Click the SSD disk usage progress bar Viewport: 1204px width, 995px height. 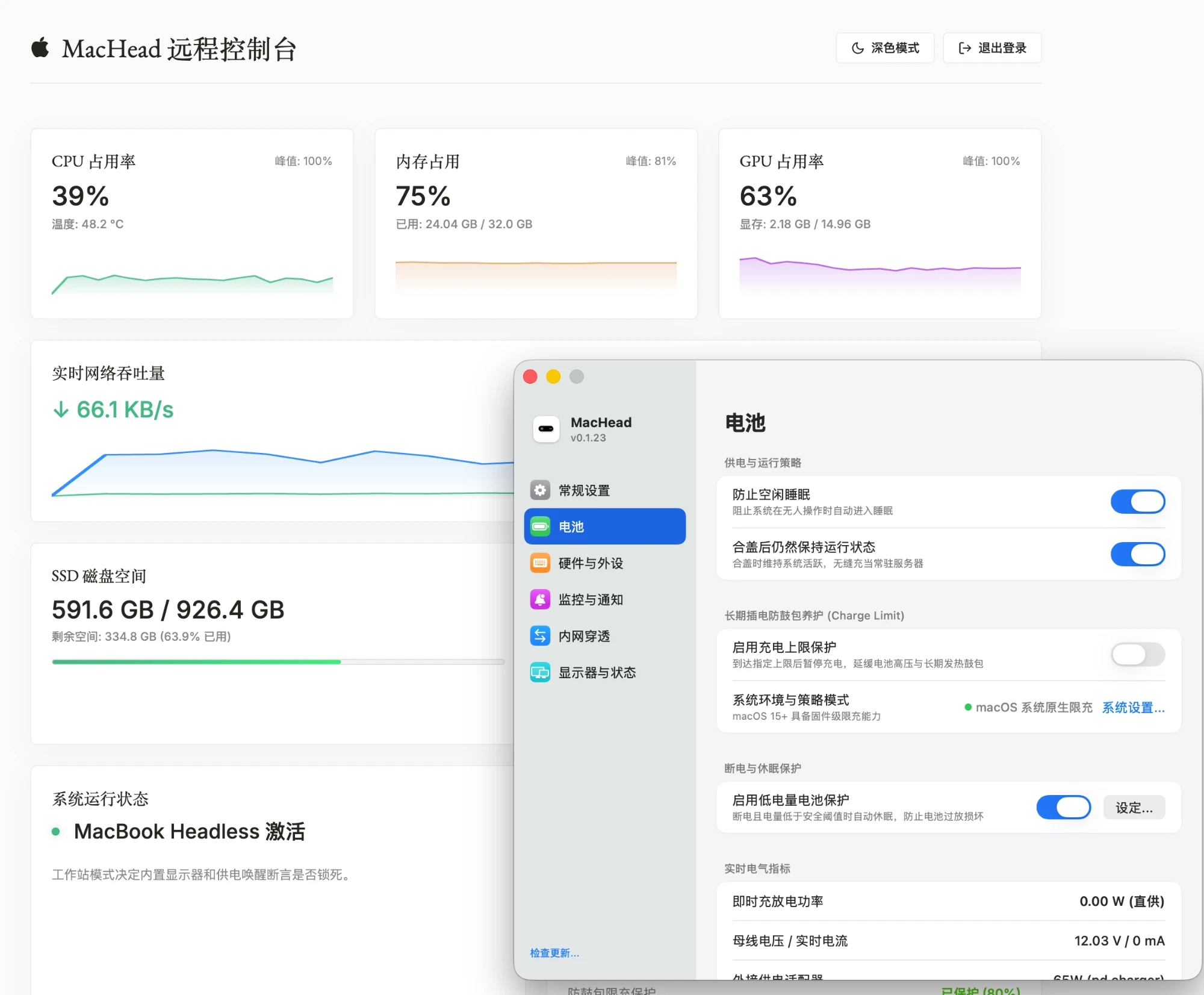(278, 662)
